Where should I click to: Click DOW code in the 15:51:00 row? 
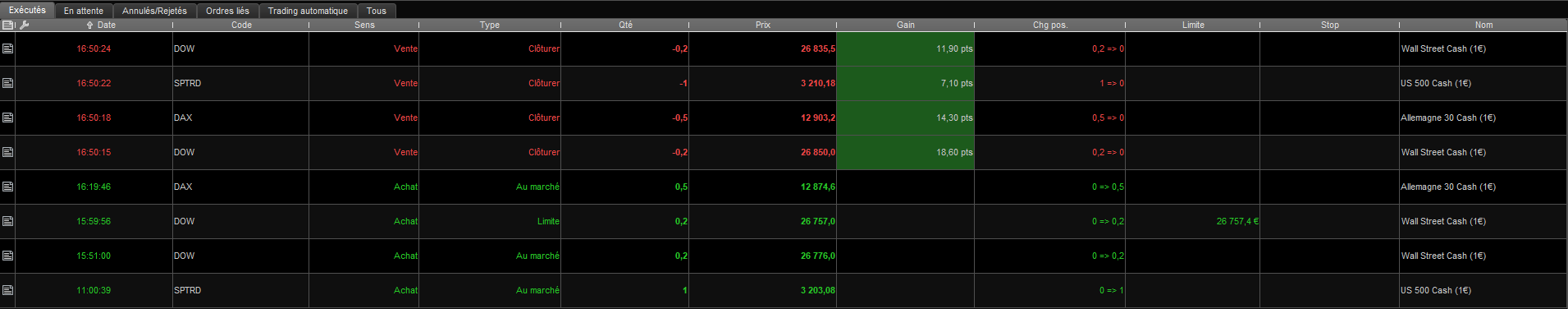tap(184, 256)
